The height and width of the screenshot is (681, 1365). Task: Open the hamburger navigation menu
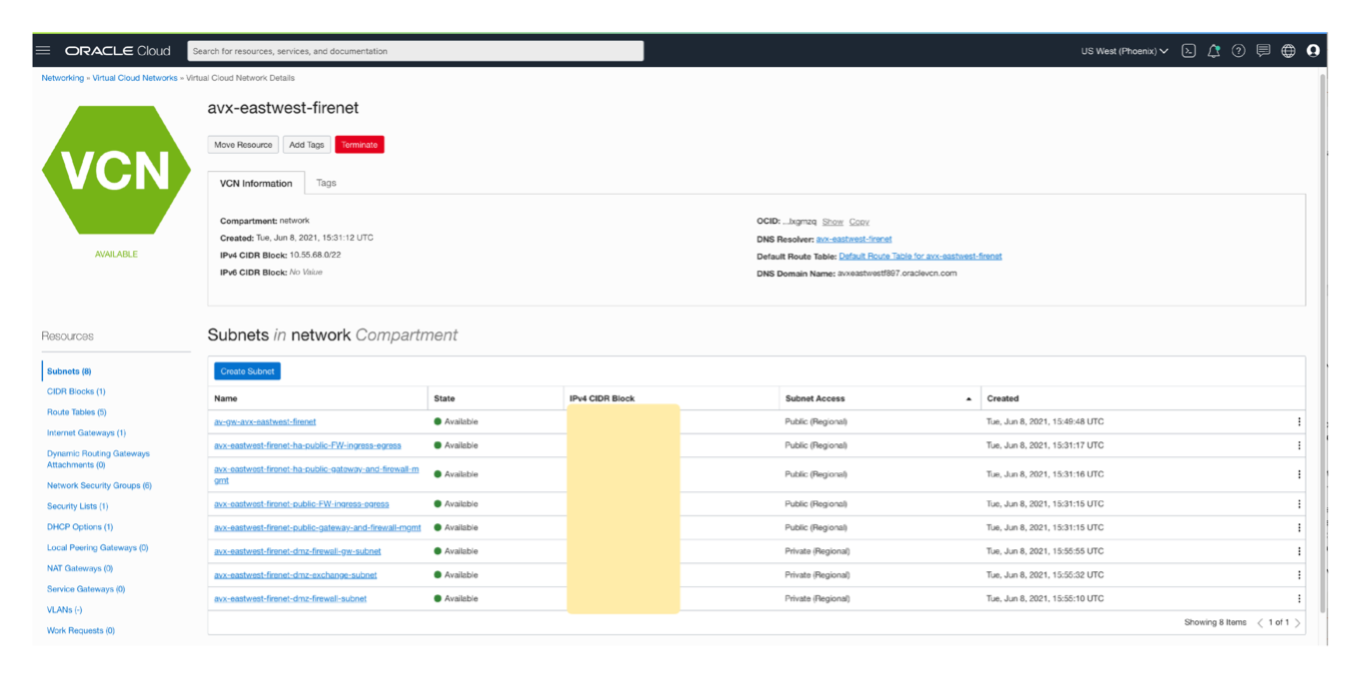tap(43, 51)
